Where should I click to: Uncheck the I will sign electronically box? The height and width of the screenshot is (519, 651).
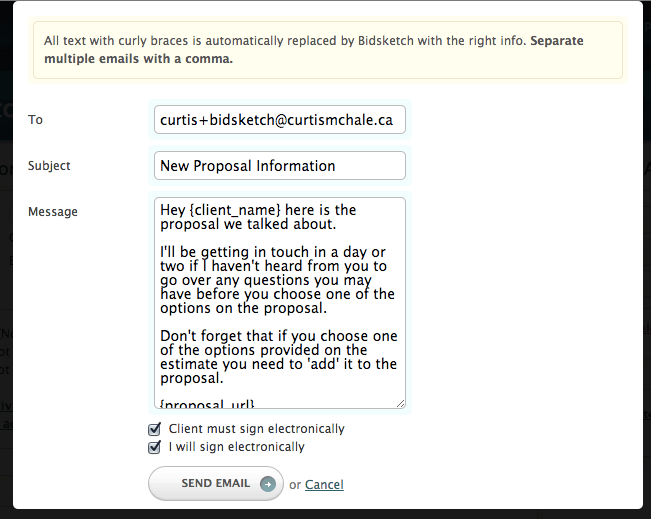coord(154,447)
